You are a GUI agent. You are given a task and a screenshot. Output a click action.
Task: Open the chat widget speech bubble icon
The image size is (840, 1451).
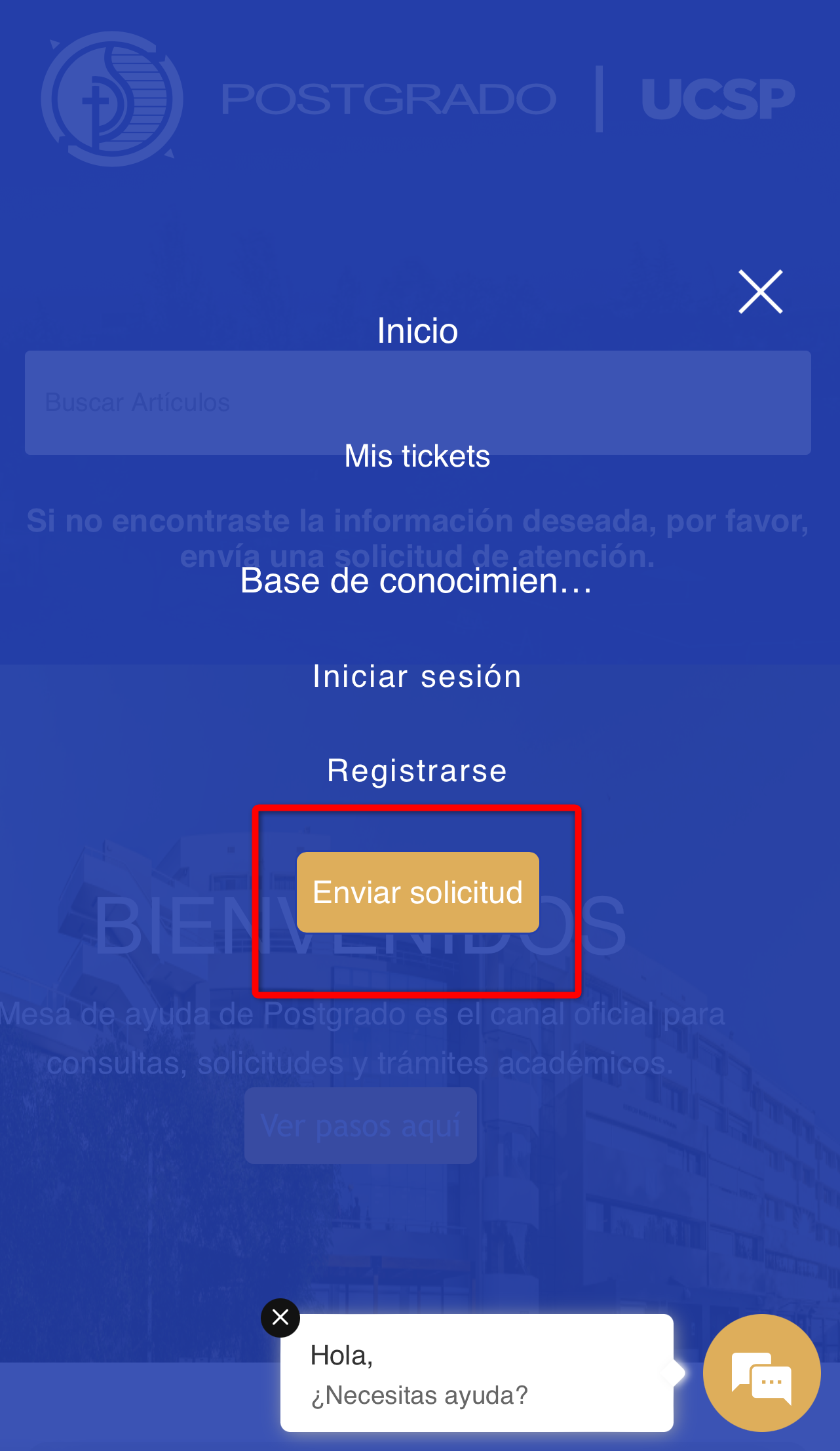tap(761, 1373)
